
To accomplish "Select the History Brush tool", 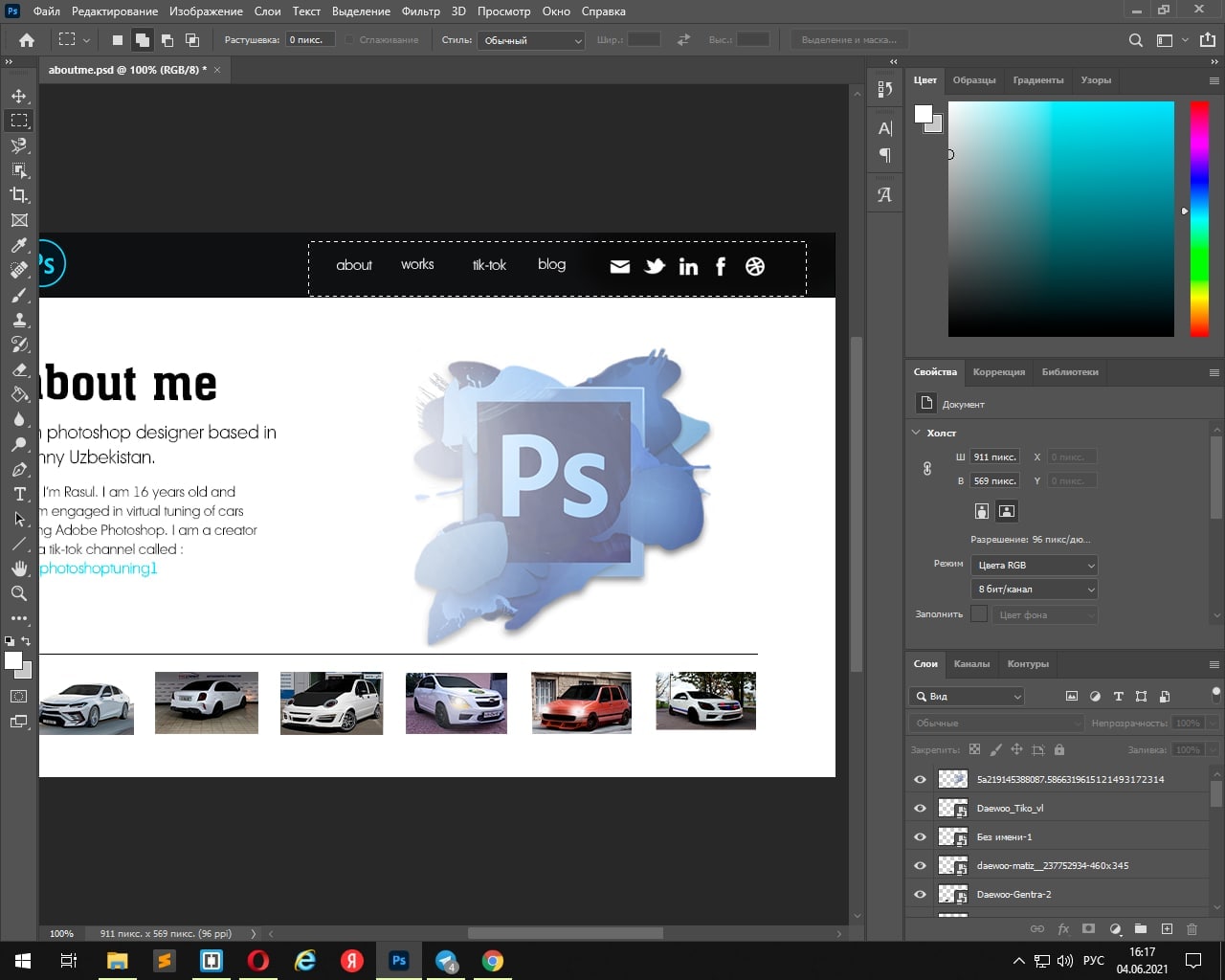I will [x=19, y=345].
